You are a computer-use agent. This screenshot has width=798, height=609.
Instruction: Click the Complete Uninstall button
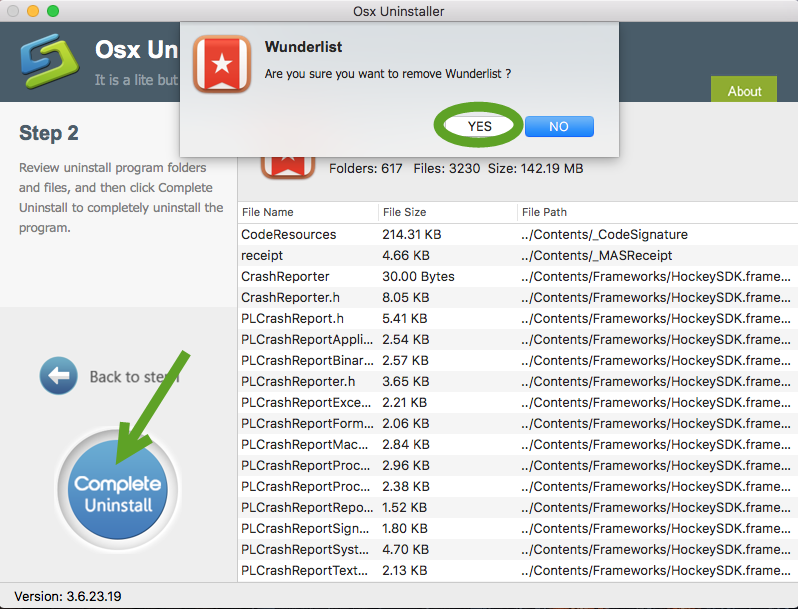tap(118, 489)
